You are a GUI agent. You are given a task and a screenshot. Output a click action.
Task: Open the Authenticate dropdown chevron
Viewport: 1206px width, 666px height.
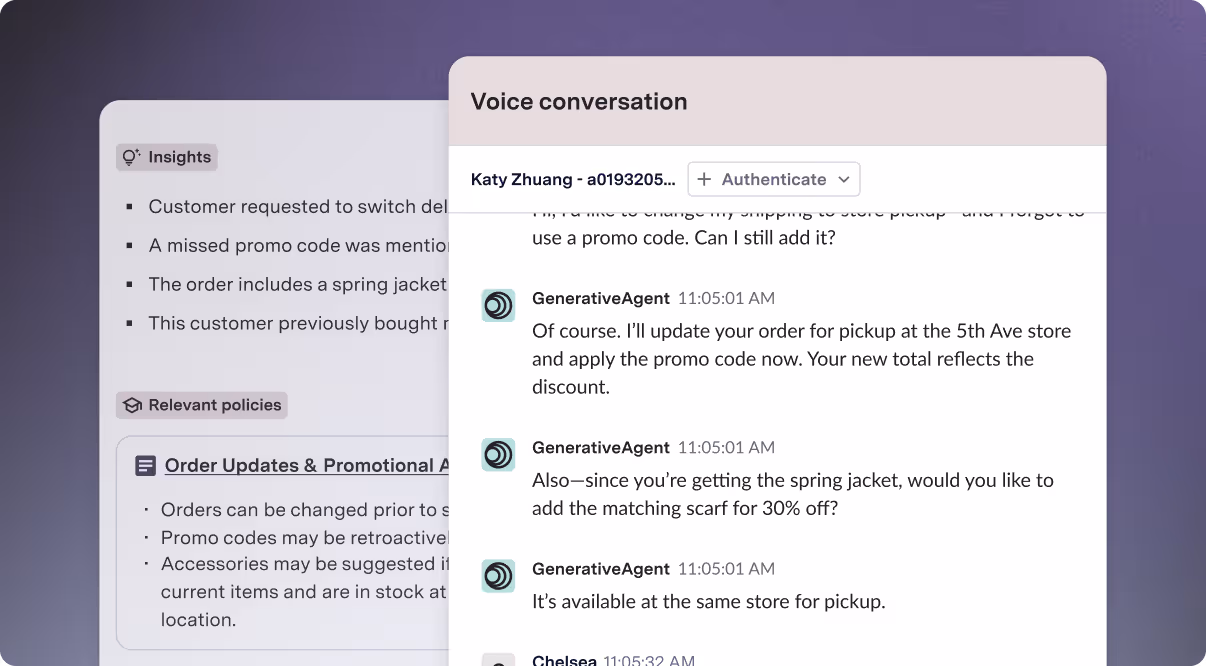click(x=843, y=179)
